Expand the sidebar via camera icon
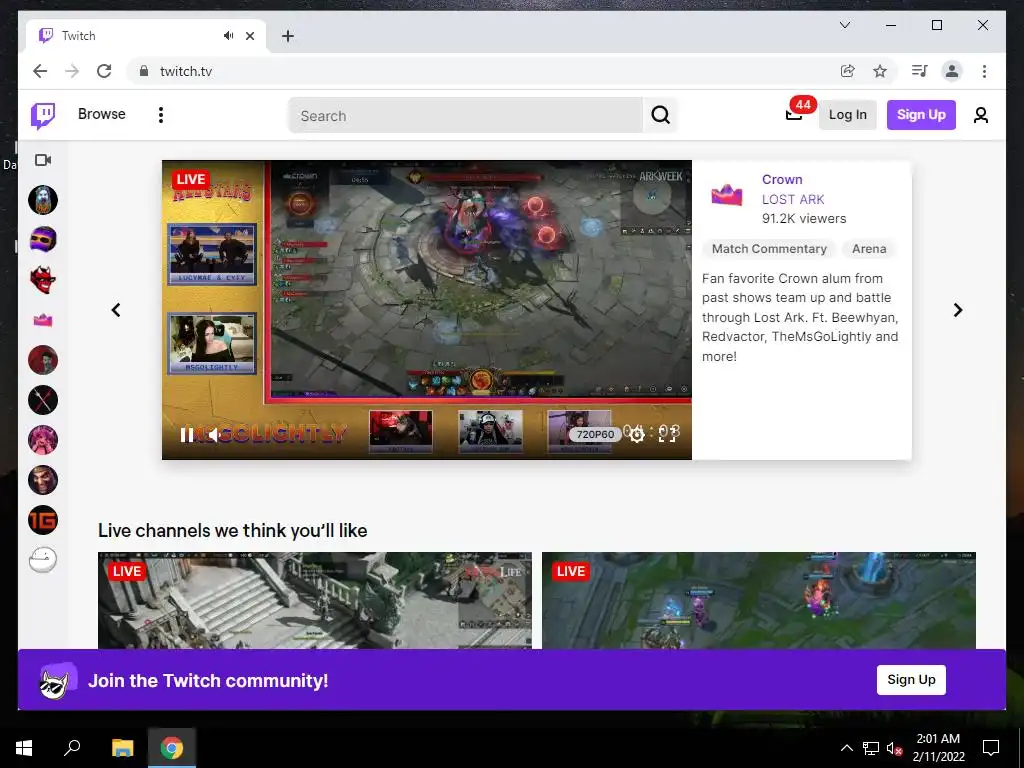The image size is (1024, 768). tap(43, 160)
